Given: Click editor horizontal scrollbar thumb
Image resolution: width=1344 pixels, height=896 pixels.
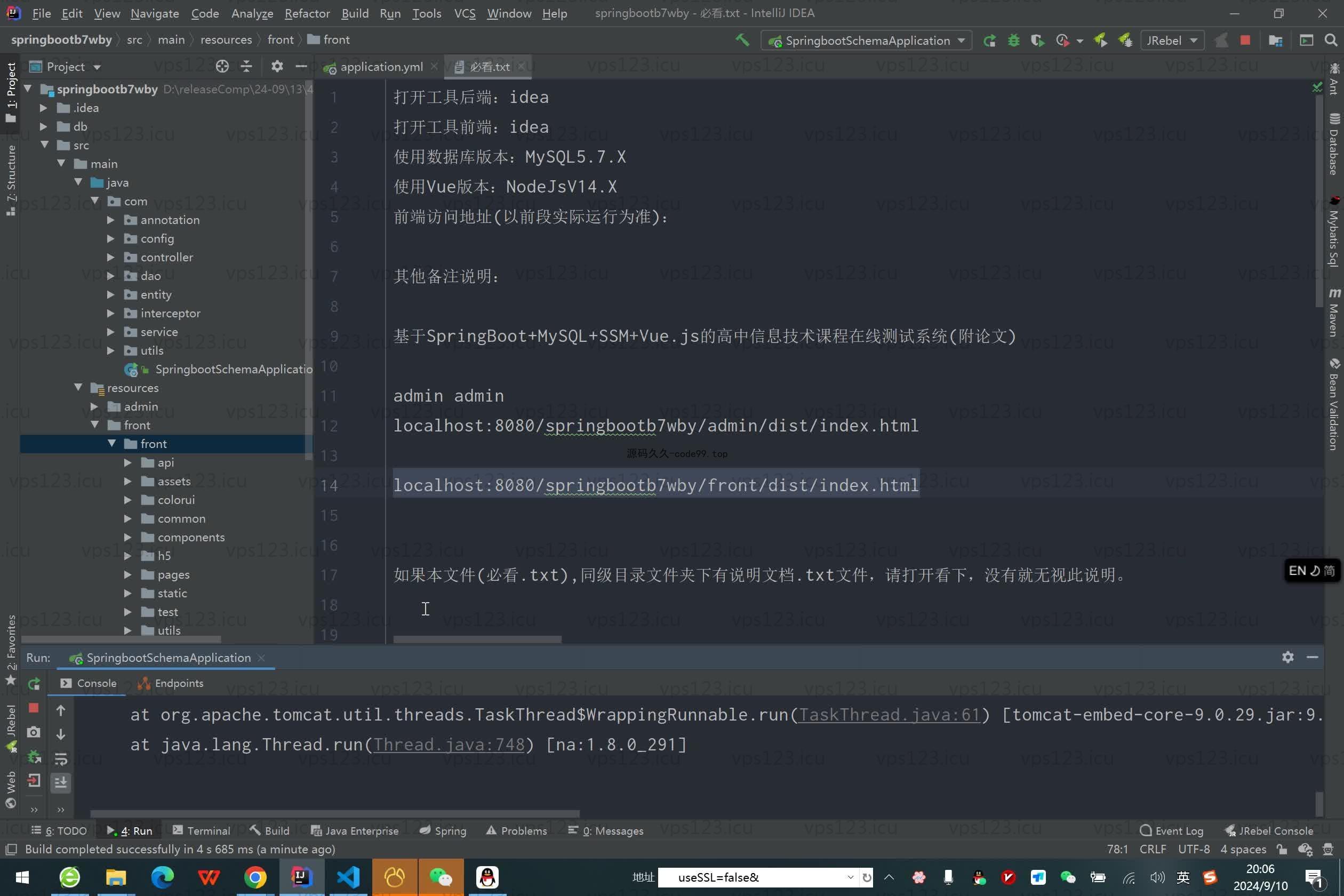Looking at the screenshot, I should point(477,639).
